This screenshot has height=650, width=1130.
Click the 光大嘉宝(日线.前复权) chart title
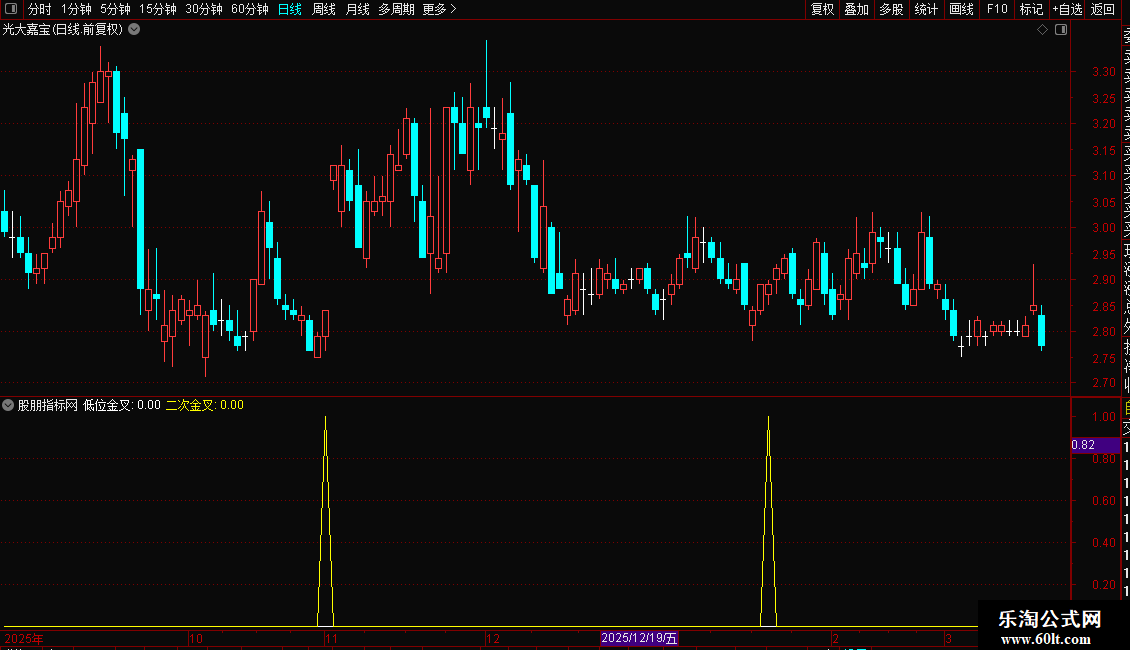click(63, 30)
